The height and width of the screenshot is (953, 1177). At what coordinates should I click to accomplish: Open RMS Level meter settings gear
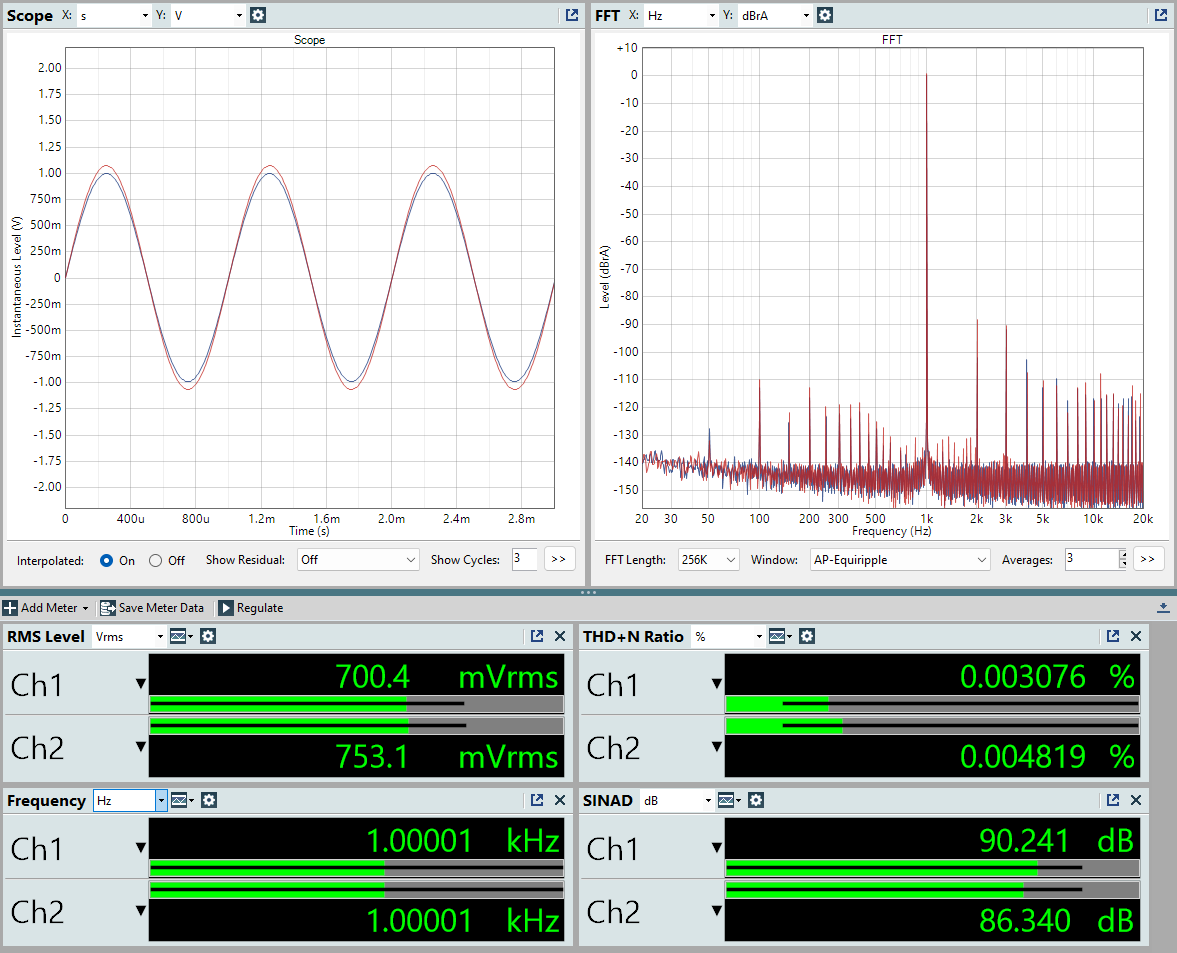(x=208, y=636)
